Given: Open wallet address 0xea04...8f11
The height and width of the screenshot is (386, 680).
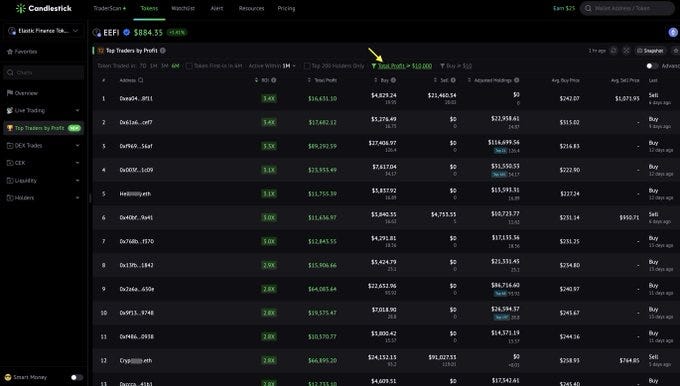Looking at the screenshot, I should click(x=136, y=98).
